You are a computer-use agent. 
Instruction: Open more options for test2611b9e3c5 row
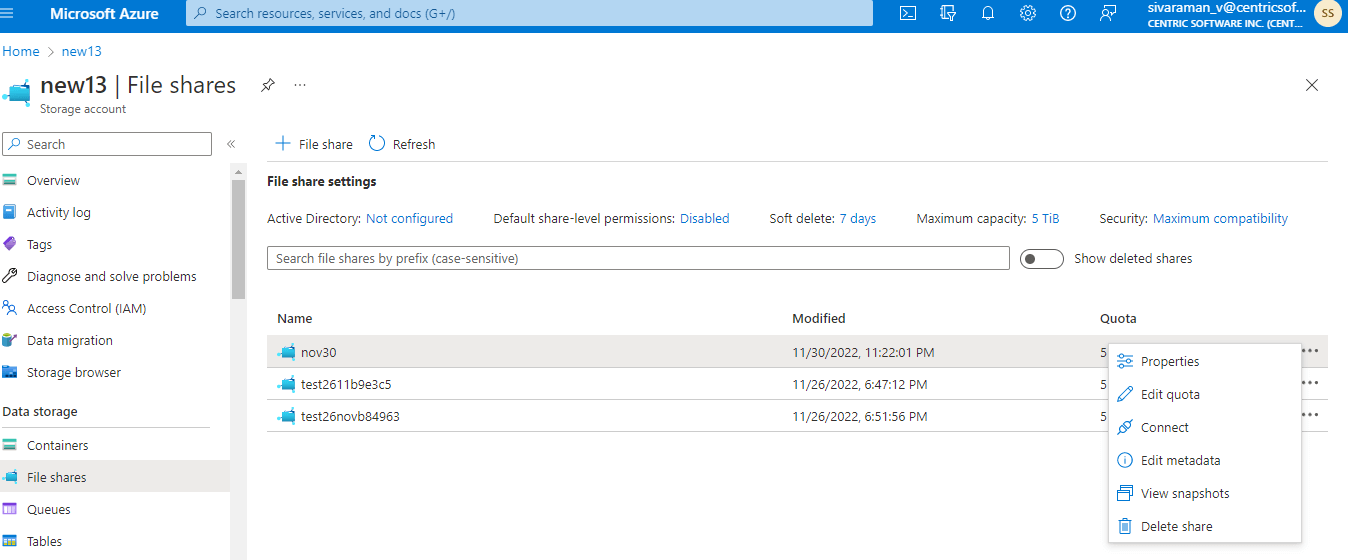(1310, 383)
